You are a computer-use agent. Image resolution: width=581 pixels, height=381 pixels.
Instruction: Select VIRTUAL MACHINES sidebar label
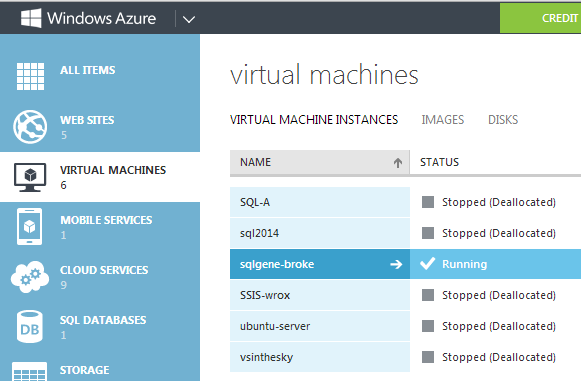pyautogui.click(x=113, y=170)
